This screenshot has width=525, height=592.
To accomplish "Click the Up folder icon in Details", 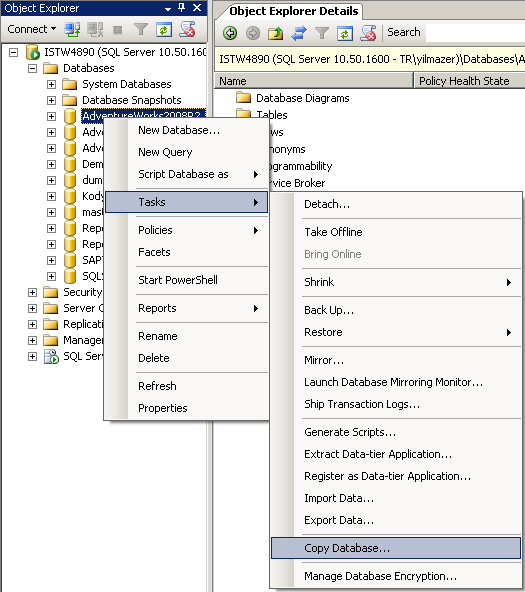I will pos(276,33).
